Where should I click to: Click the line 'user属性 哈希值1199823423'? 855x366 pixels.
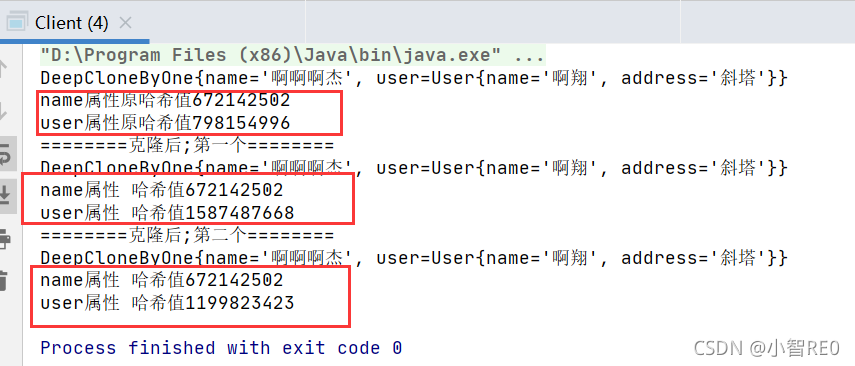click(167, 302)
